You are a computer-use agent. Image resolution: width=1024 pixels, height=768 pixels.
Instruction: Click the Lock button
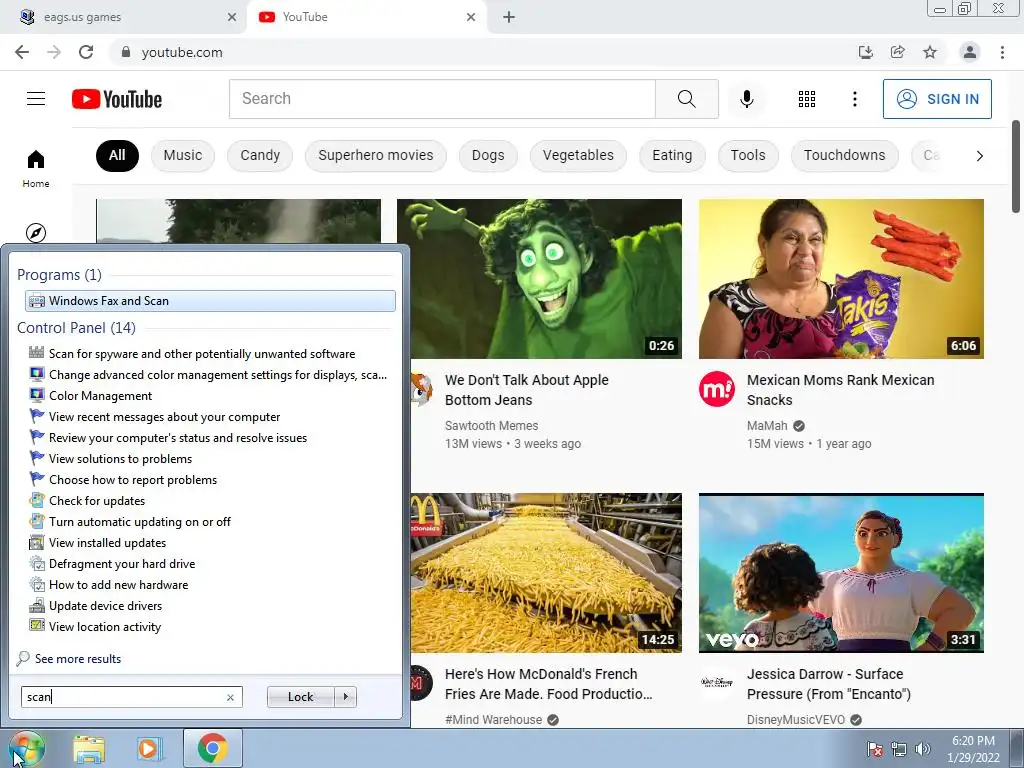(300, 697)
